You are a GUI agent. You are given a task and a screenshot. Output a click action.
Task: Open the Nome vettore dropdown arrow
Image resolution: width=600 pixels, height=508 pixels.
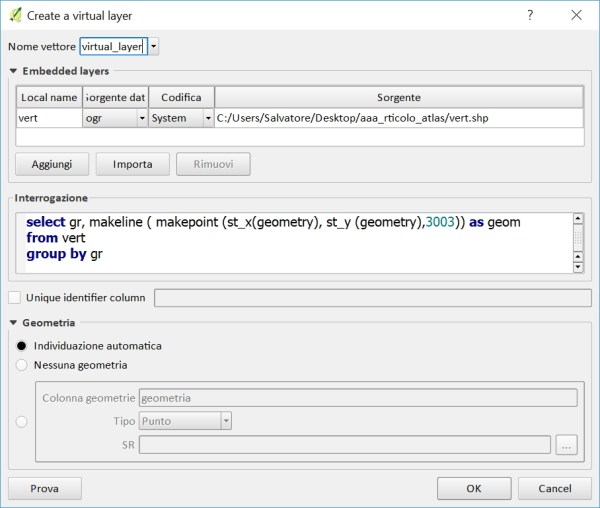[x=154, y=47]
